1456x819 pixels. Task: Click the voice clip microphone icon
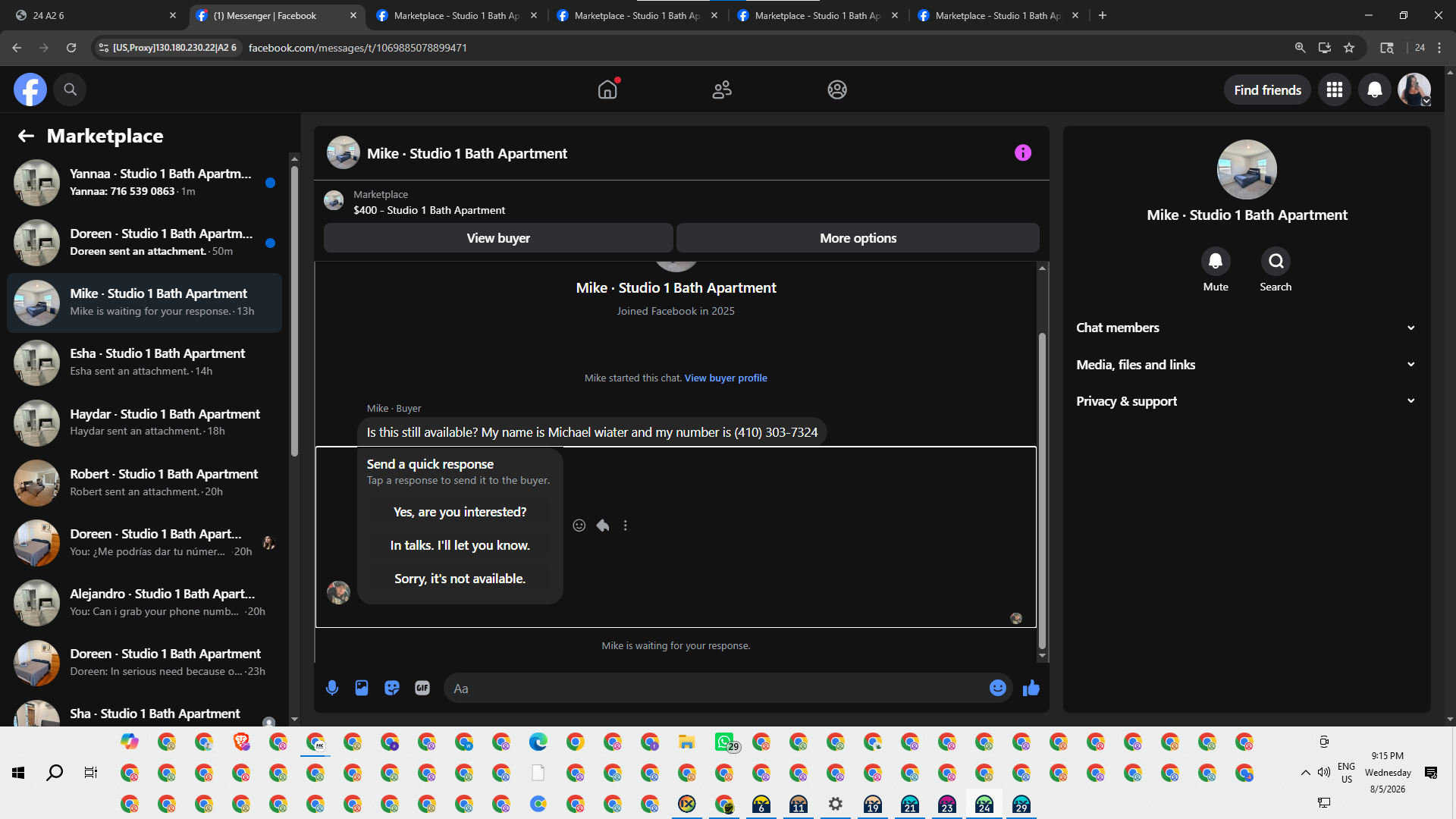(x=331, y=688)
